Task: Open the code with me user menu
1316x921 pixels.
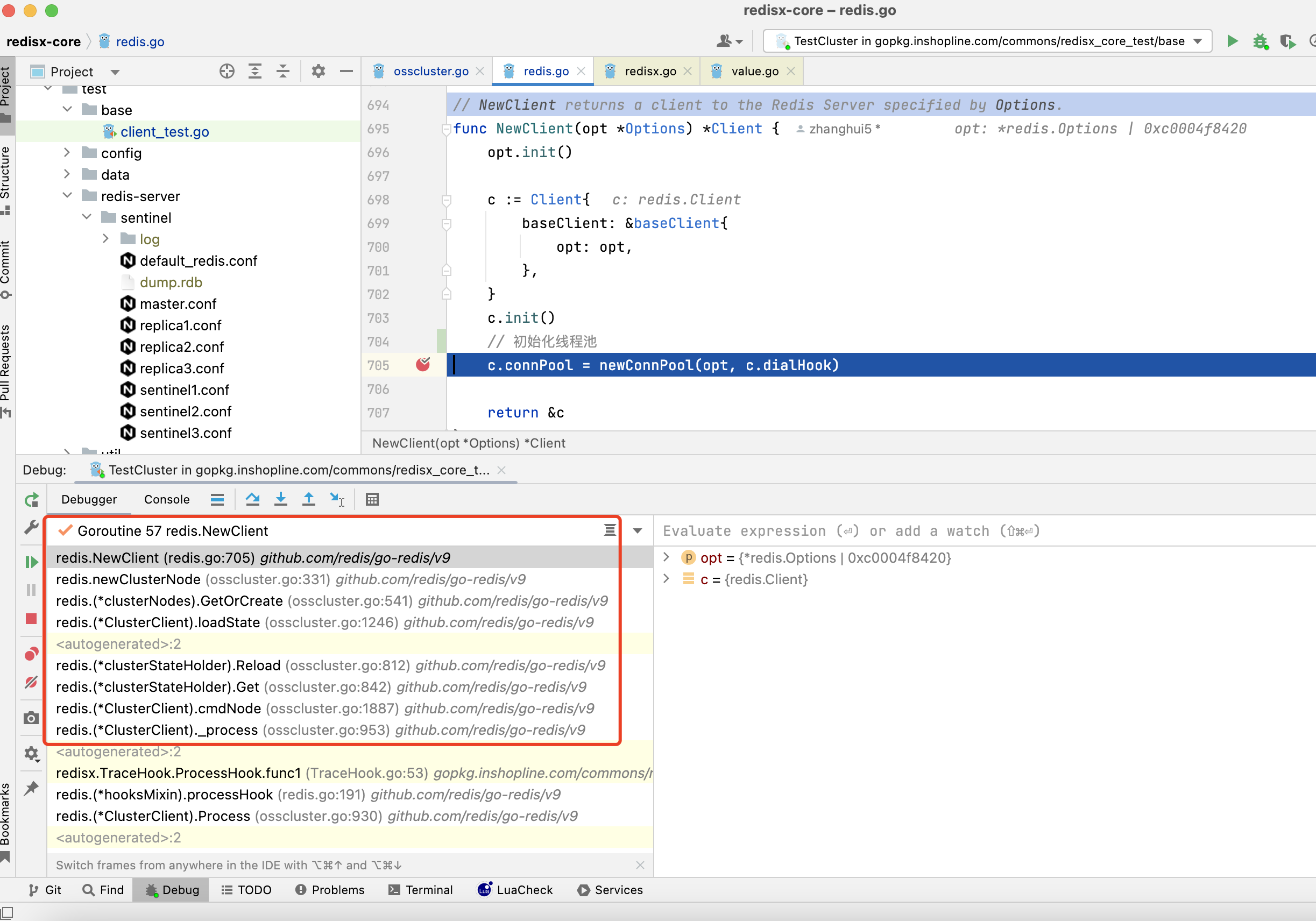Action: [x=729, y=41]
